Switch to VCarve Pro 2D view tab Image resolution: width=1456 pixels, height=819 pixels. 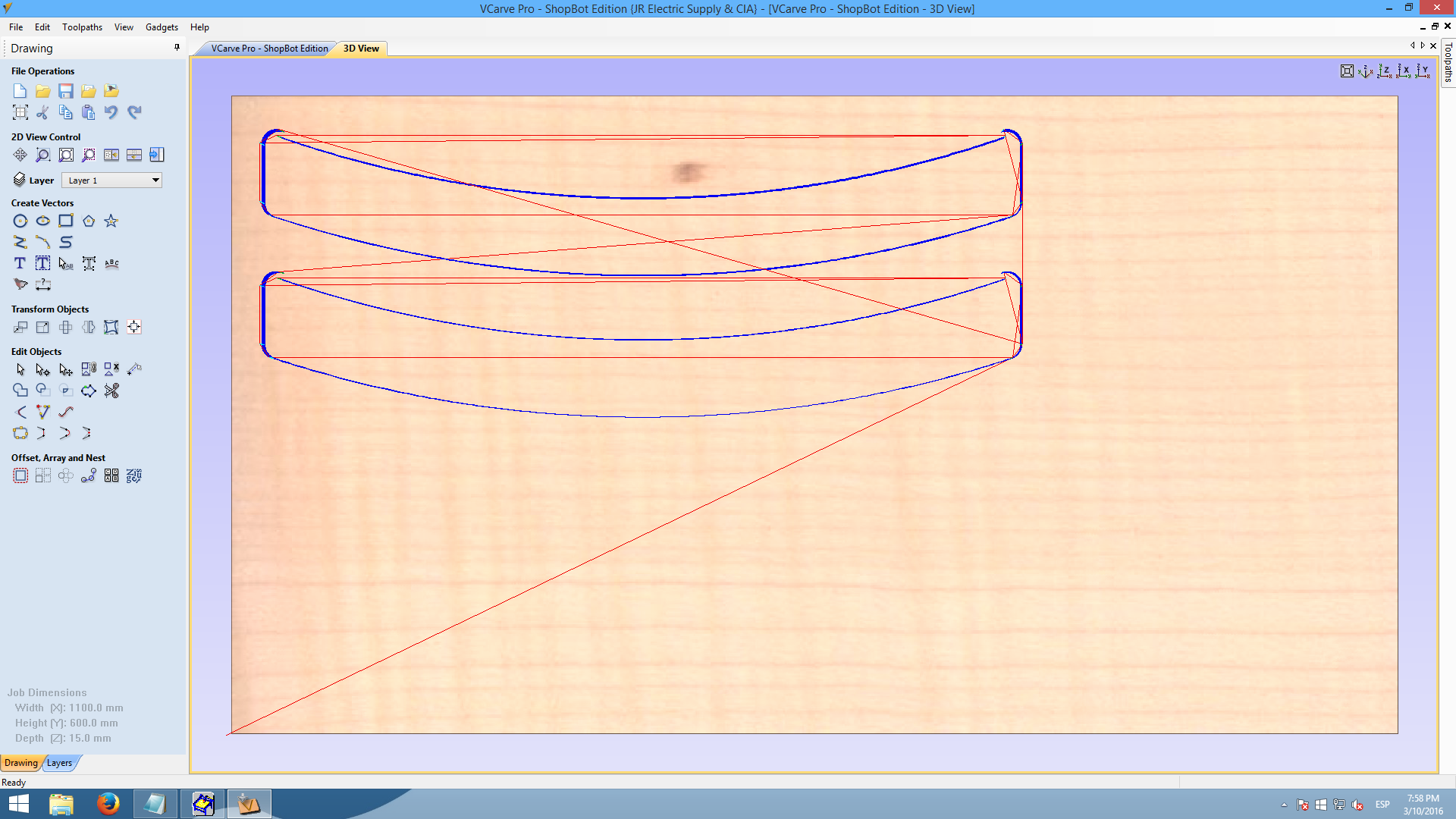click(268, 49)
